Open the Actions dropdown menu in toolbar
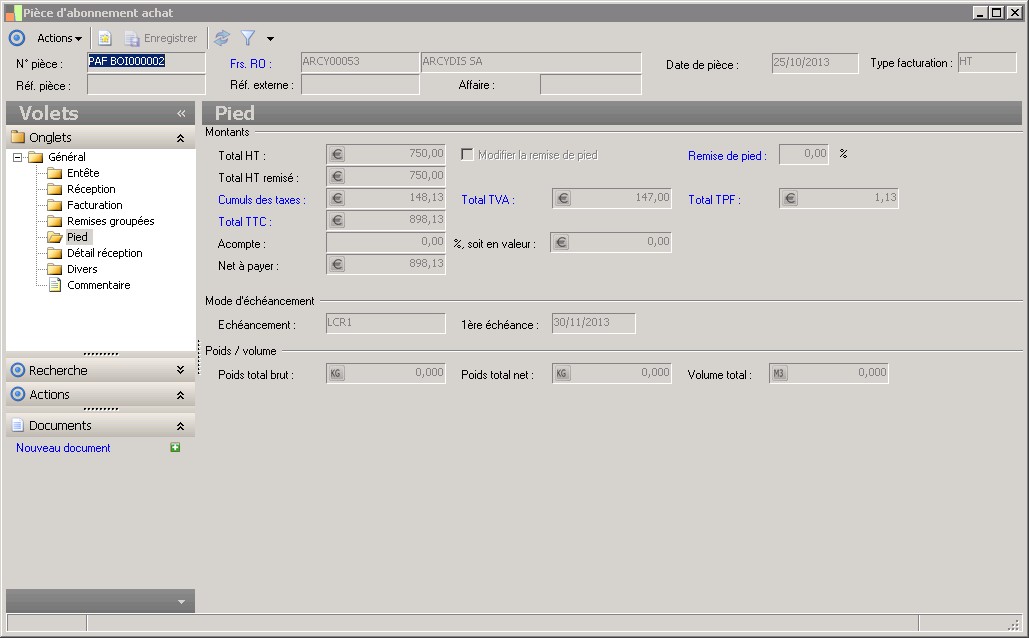 (59, 38)
